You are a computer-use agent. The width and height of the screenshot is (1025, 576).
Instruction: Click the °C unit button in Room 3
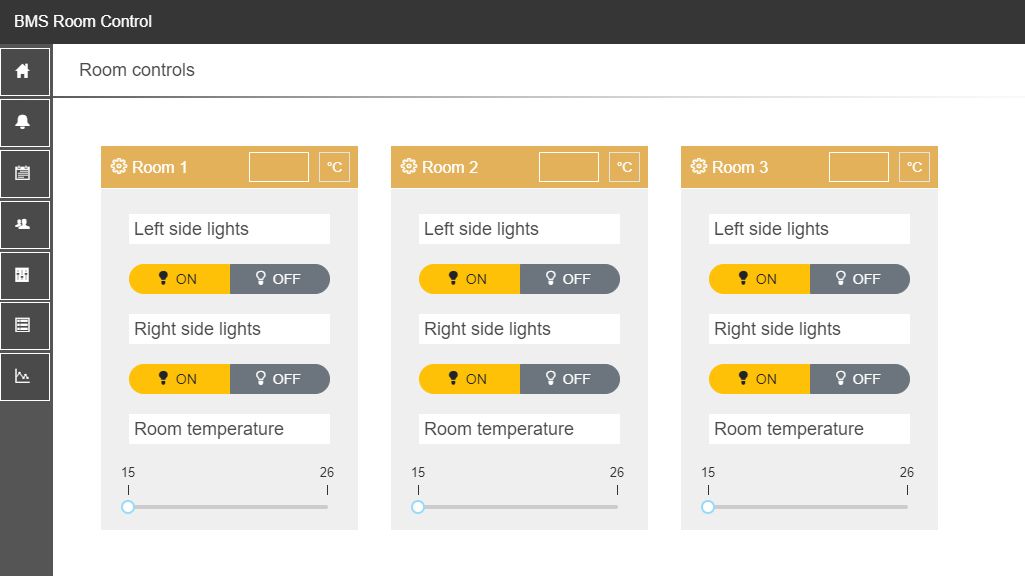click(x=914, y=167)
